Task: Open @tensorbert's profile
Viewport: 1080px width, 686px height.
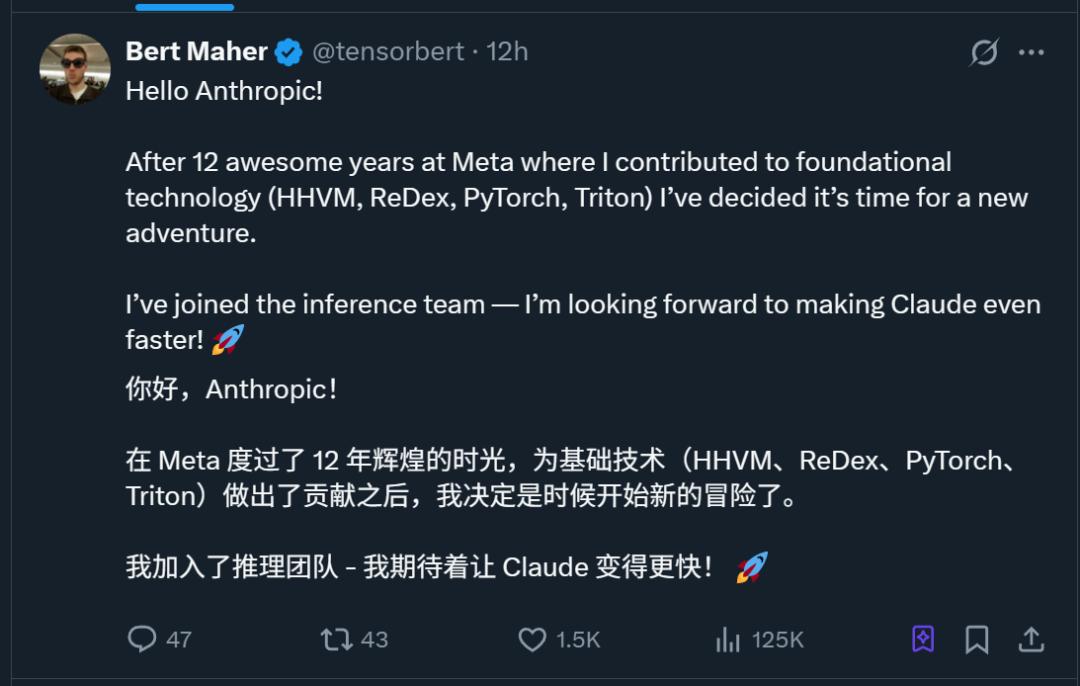Action: click(x=387, y=52)
